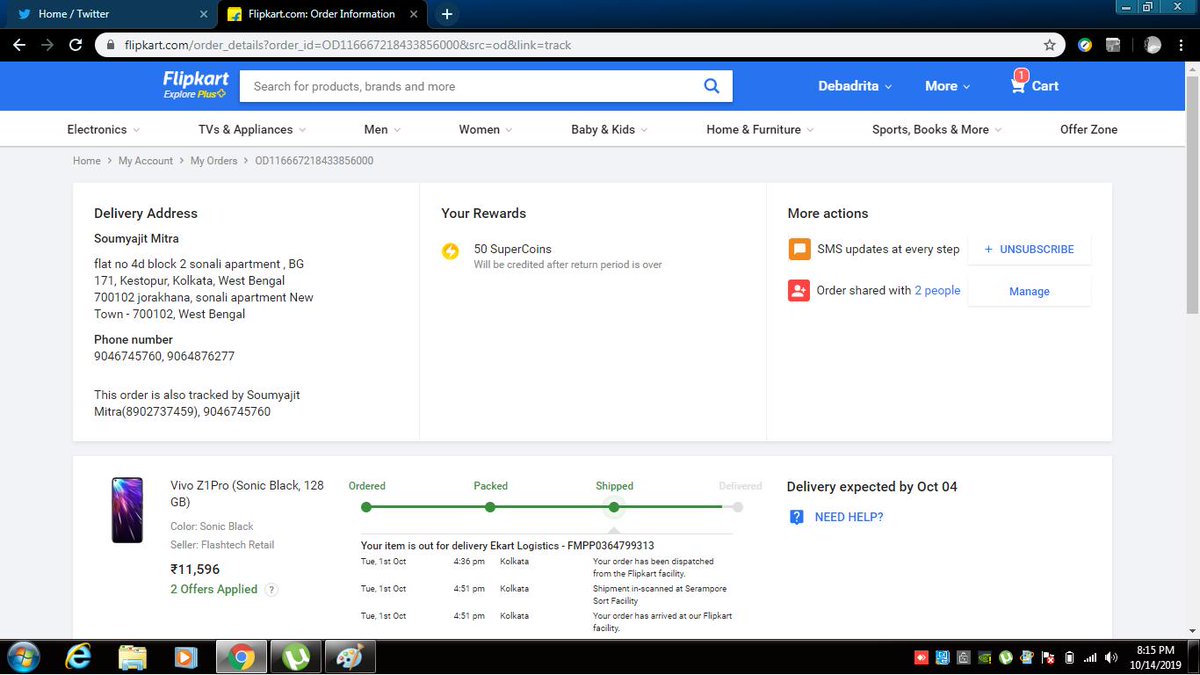Expand Sports, Books & More menu
This screenshot has height=675, width=1200.
click(936, 130)
